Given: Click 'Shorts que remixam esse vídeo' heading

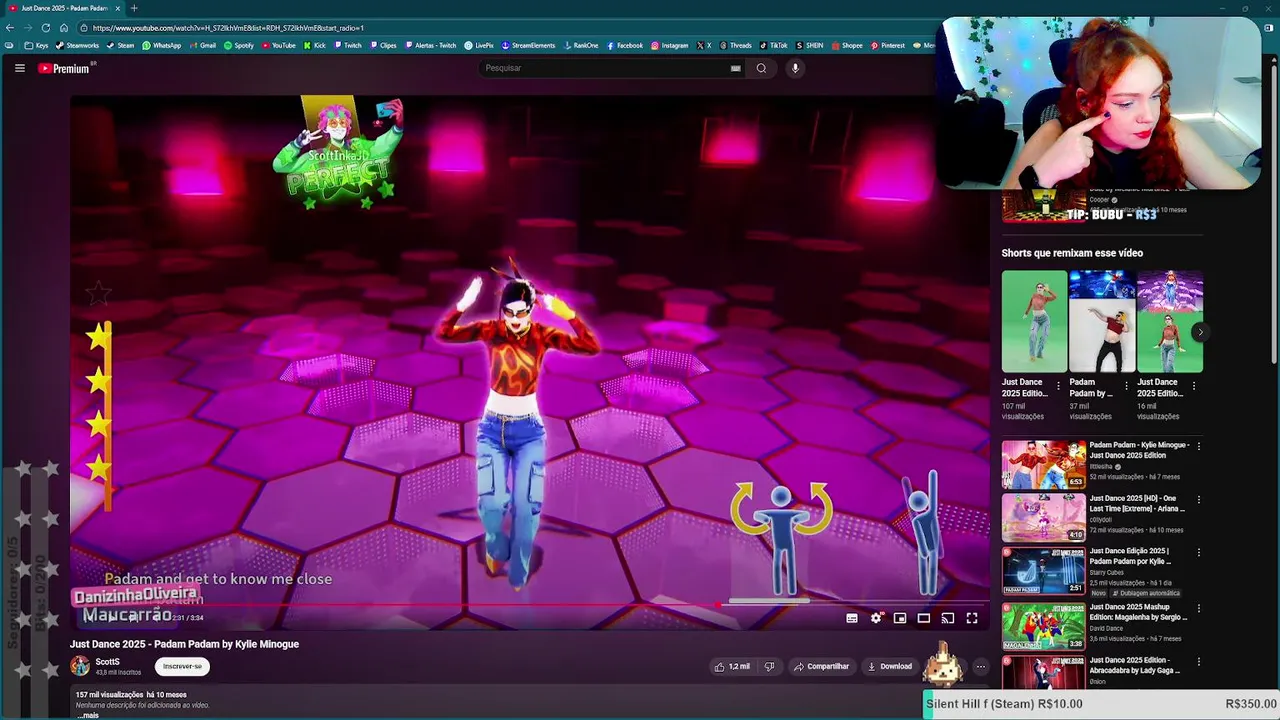Looking at the screenshot, I should (x=1072, y=253).
